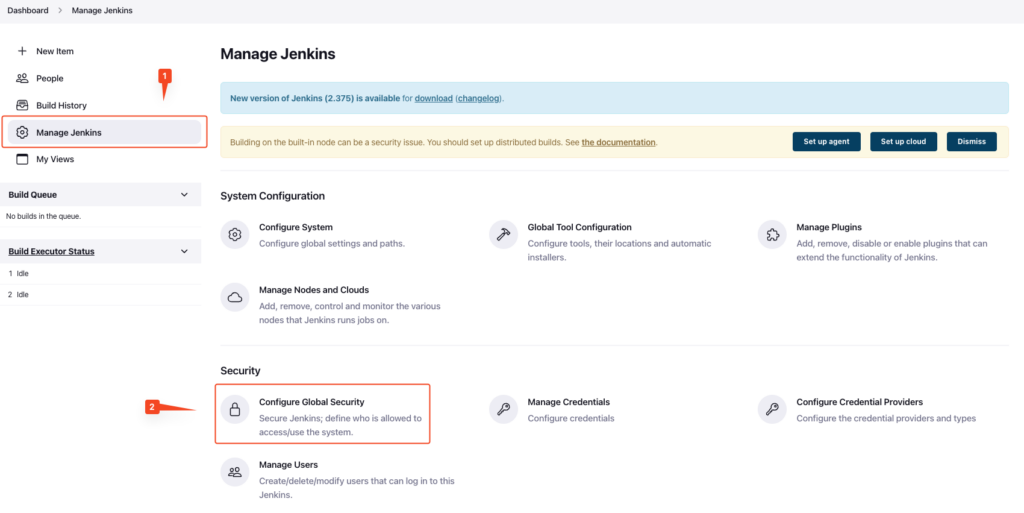Select Manage Jenkins in the sidebar
Screen dimensions: 1024x513
[103, 132]
